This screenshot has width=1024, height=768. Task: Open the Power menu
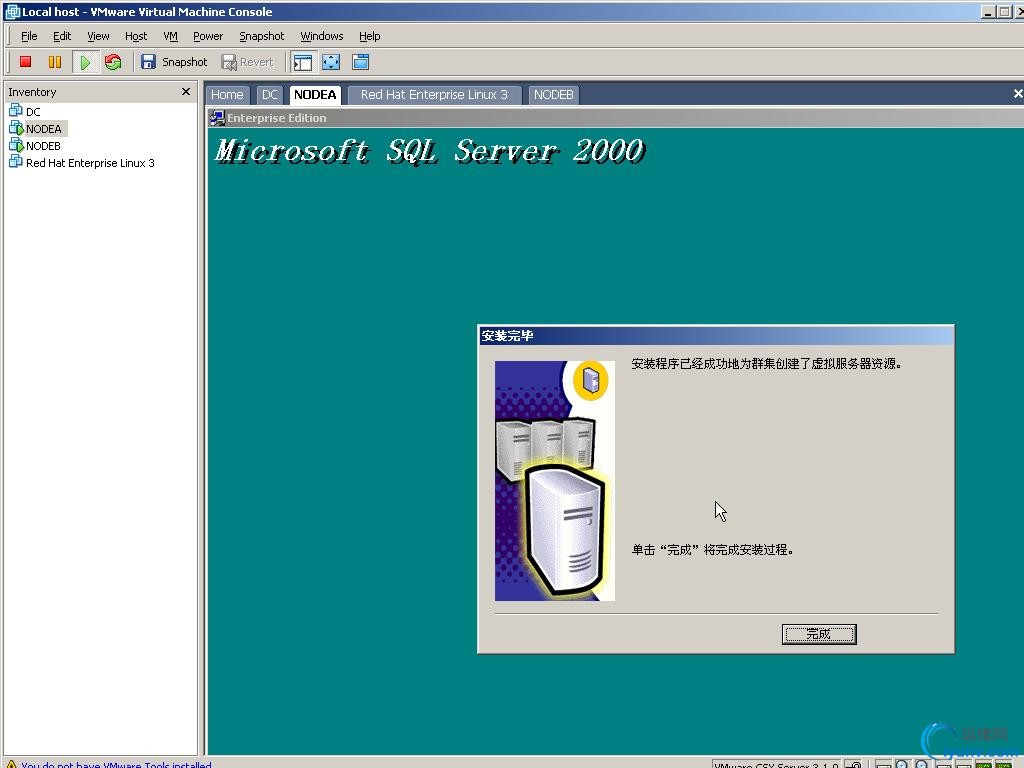click(x=208, y=36)
